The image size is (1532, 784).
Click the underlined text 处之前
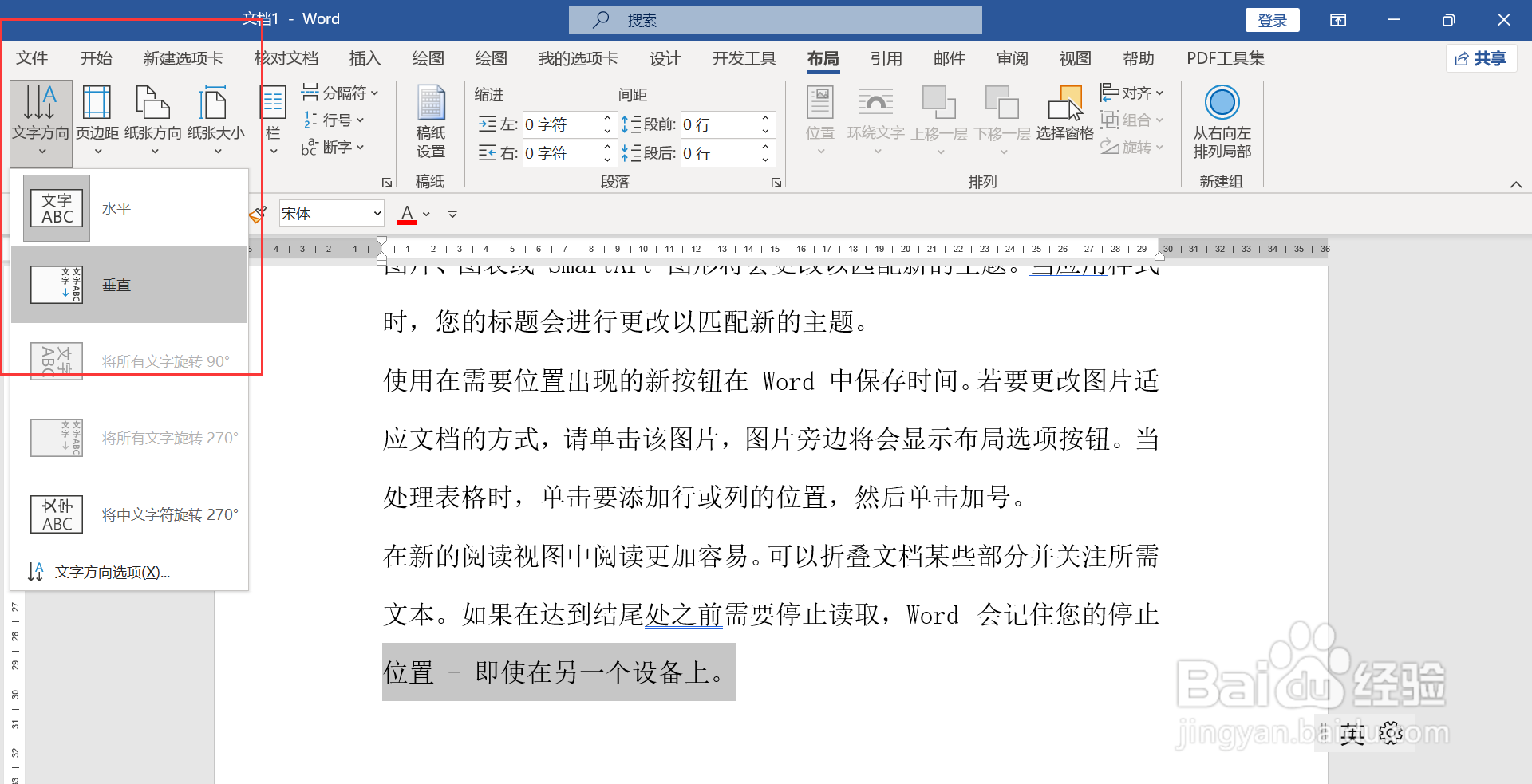684,614
